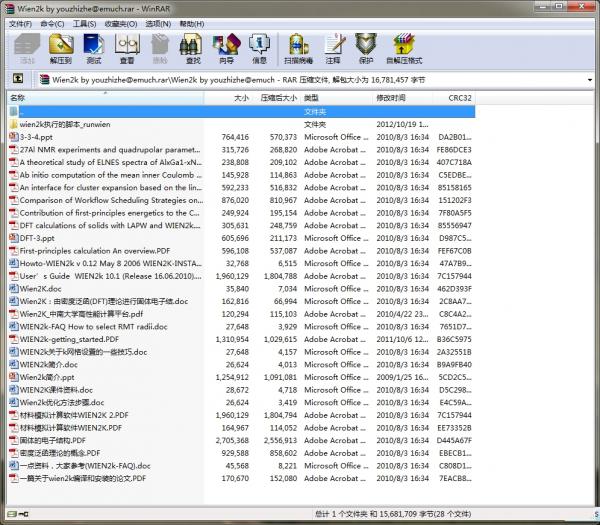
Task: Sort by CRC32 column header
Action: coord(454,98)
